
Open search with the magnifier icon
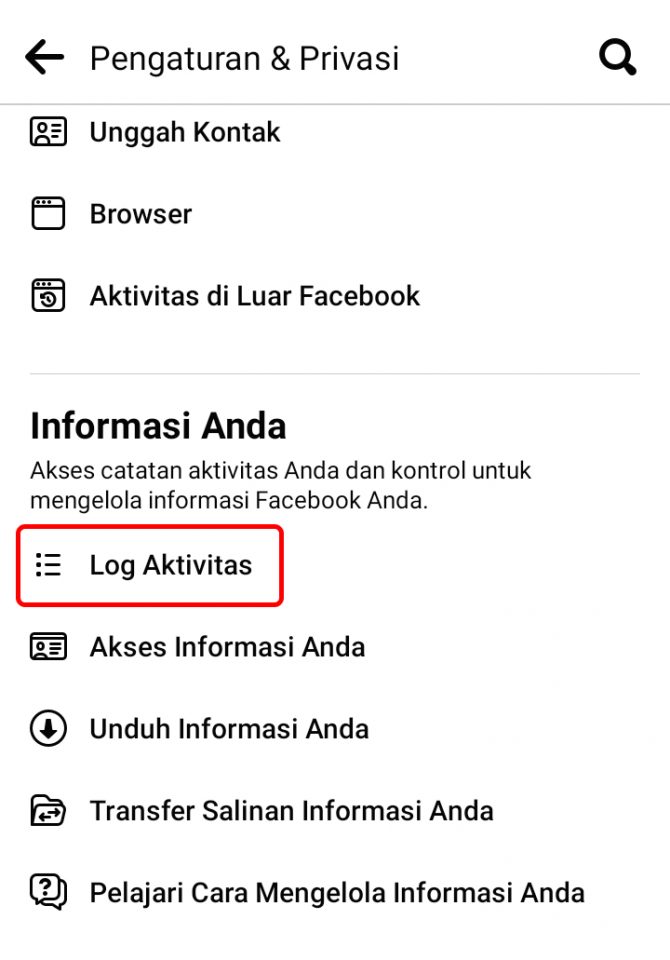click(x=617, y=57)
